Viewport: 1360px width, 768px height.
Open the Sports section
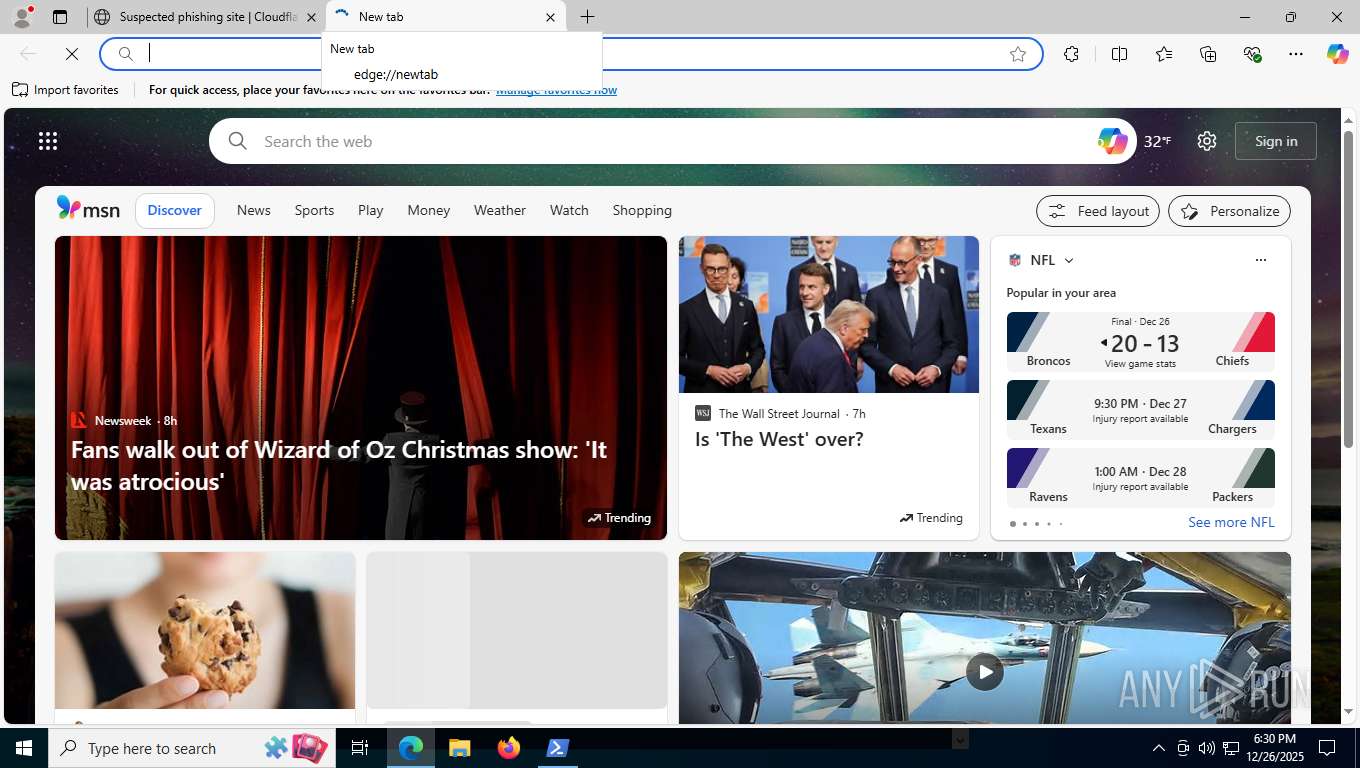tap(314, 210)
